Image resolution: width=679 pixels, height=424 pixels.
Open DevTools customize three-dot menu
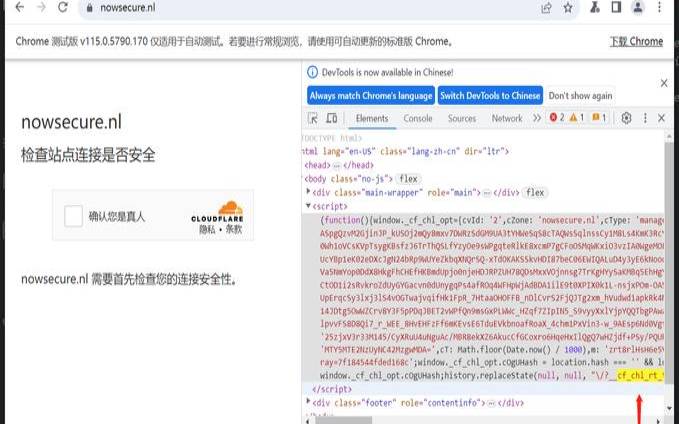click(x=645, y=118)
